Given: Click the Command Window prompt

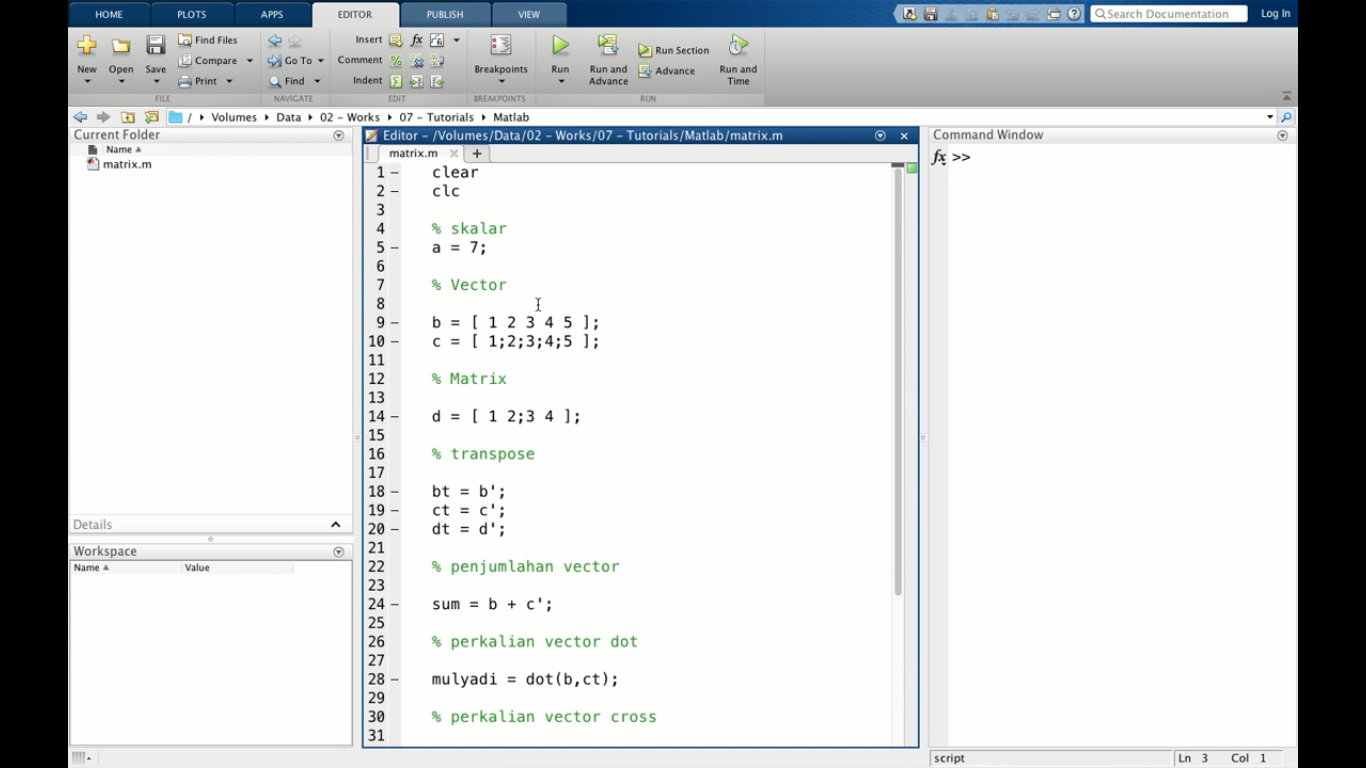Looking at the screenshot, I should click(x=961, y=157).
